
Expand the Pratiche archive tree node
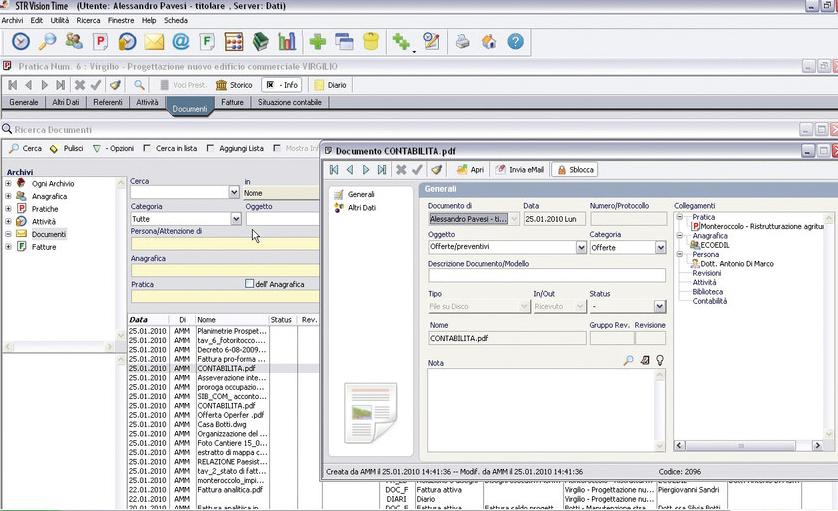[x=8, y=209]
